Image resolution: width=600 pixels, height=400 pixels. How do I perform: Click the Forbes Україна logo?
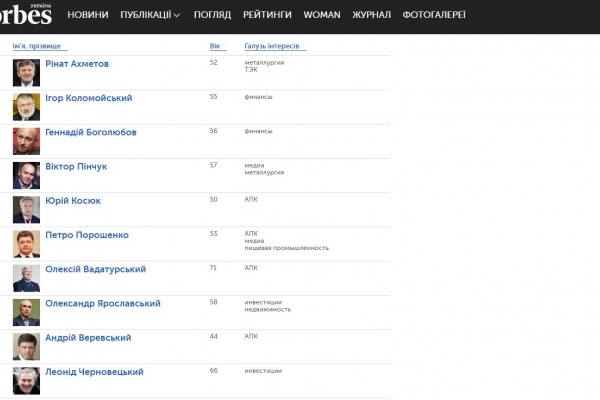click(x=26, y=14)
